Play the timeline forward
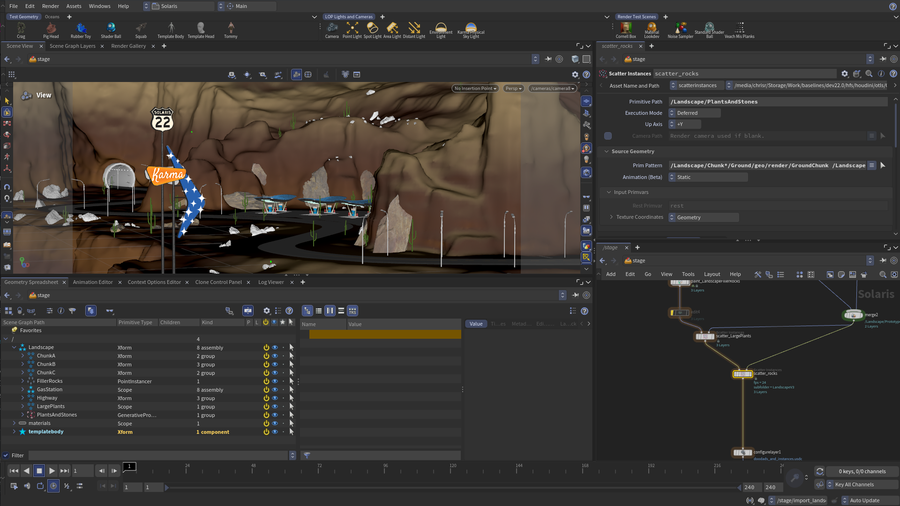 52,471
